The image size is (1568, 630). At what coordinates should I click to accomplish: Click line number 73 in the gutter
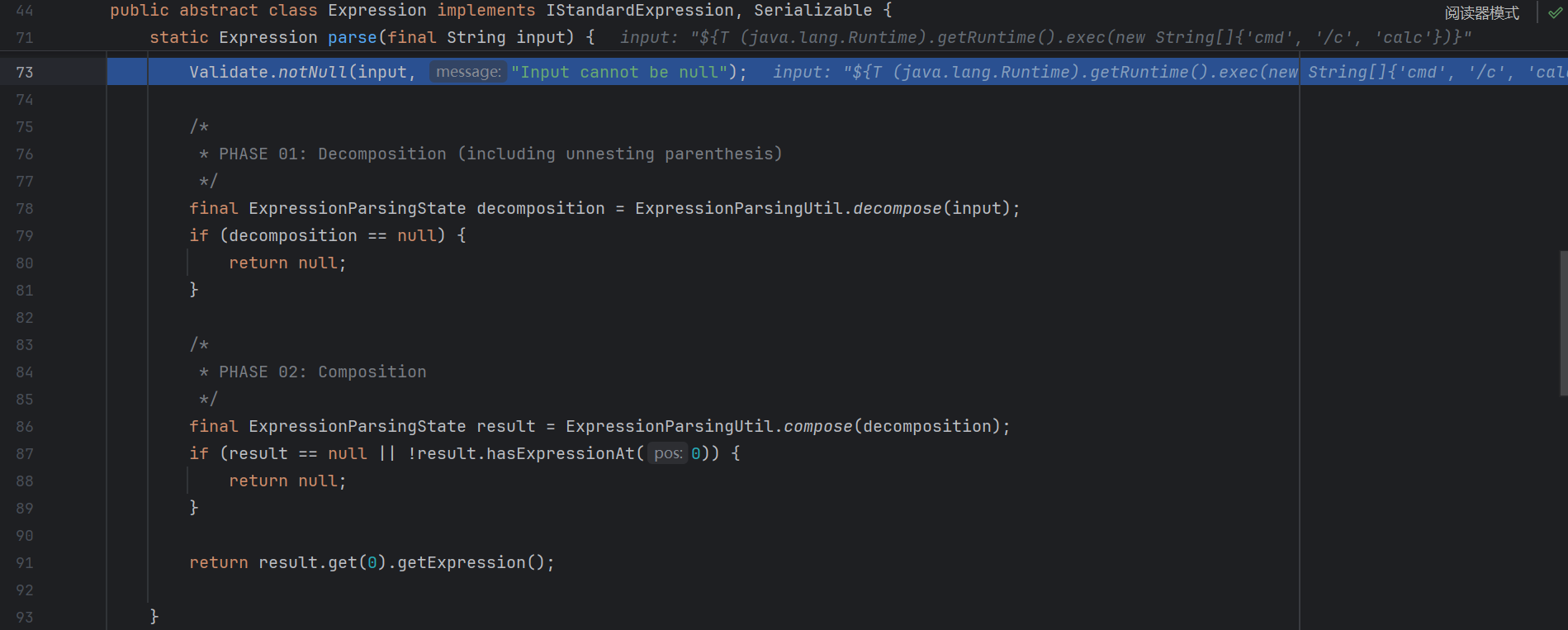coord(25,73)
